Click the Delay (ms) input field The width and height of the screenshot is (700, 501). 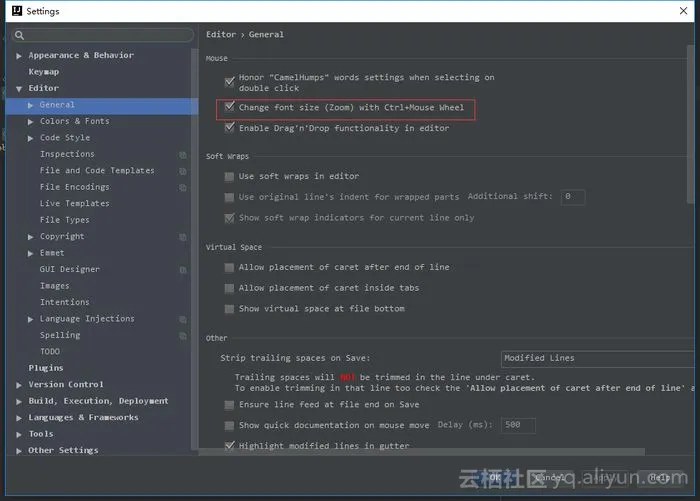(x=518, y=425)
